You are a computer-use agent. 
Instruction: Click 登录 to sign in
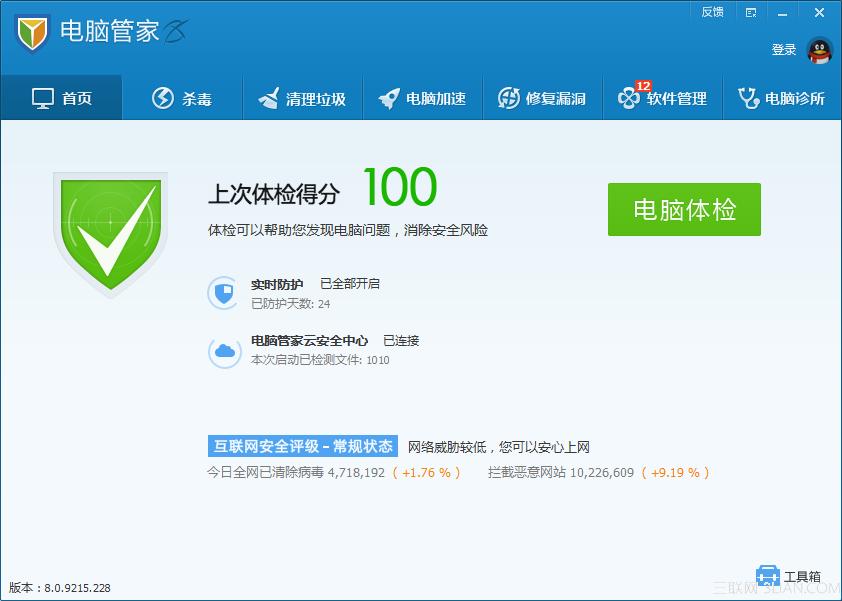[x=786, y=49]
